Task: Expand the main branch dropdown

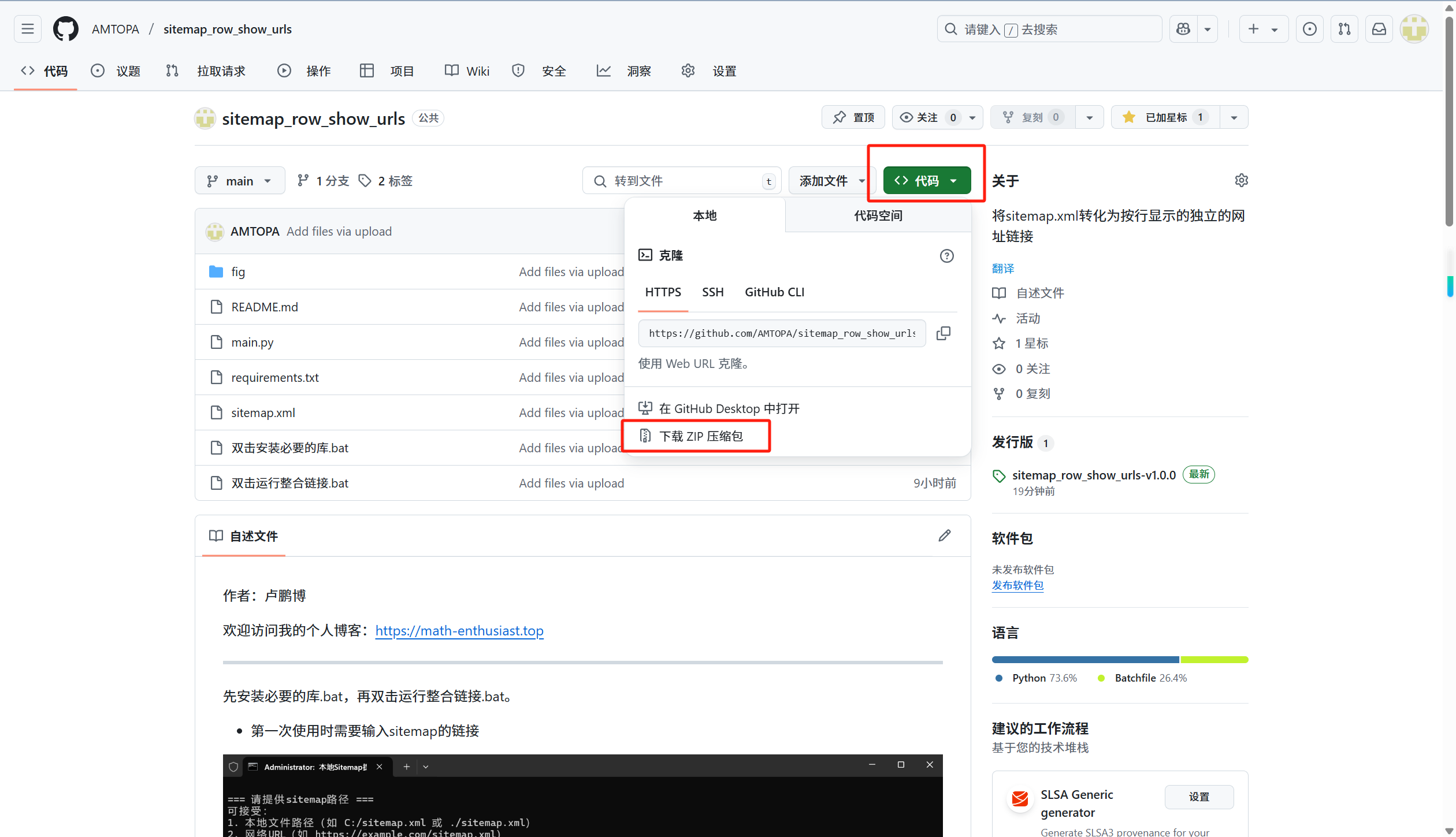Action: (240, 181)
